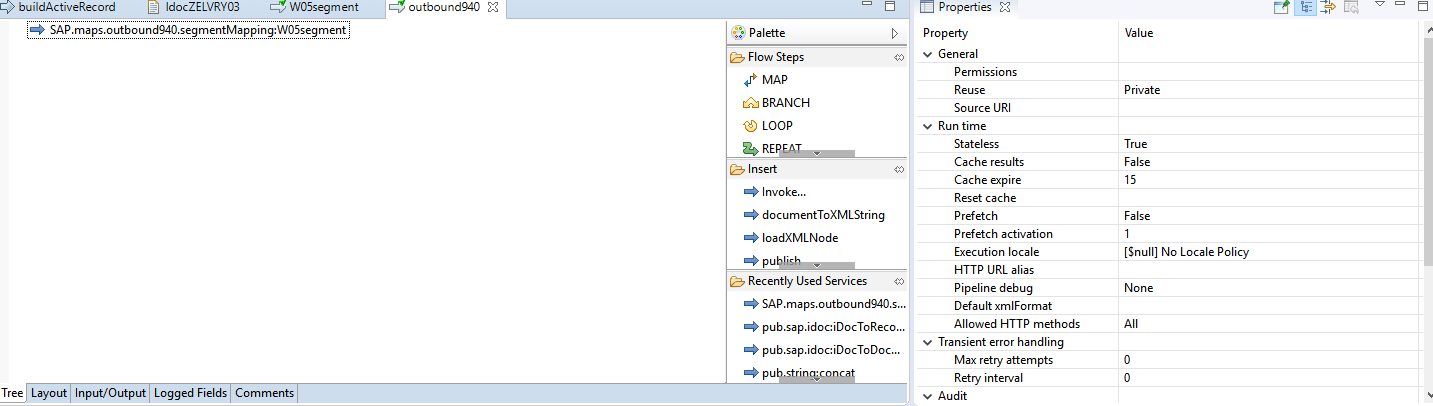Collapse the Audit property category
This screenshot has height=406, width=1433.
click(927, 396)
